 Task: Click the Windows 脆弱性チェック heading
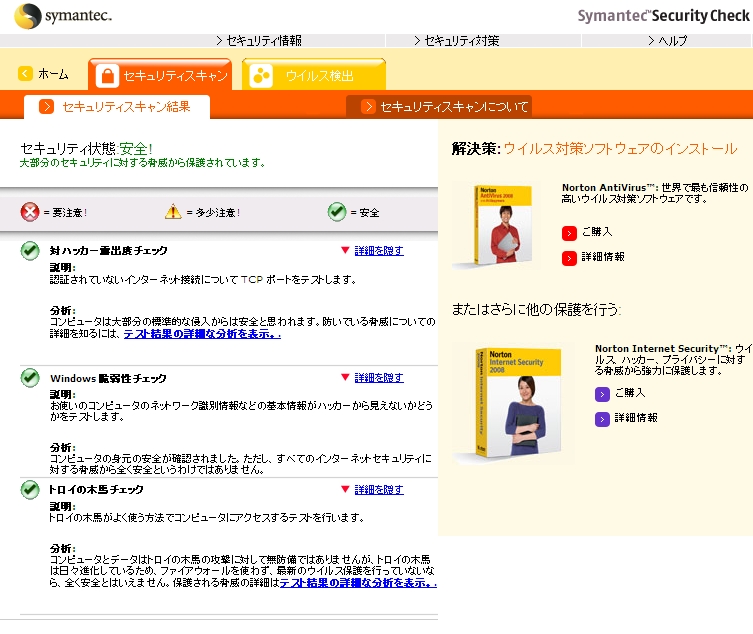109,378
